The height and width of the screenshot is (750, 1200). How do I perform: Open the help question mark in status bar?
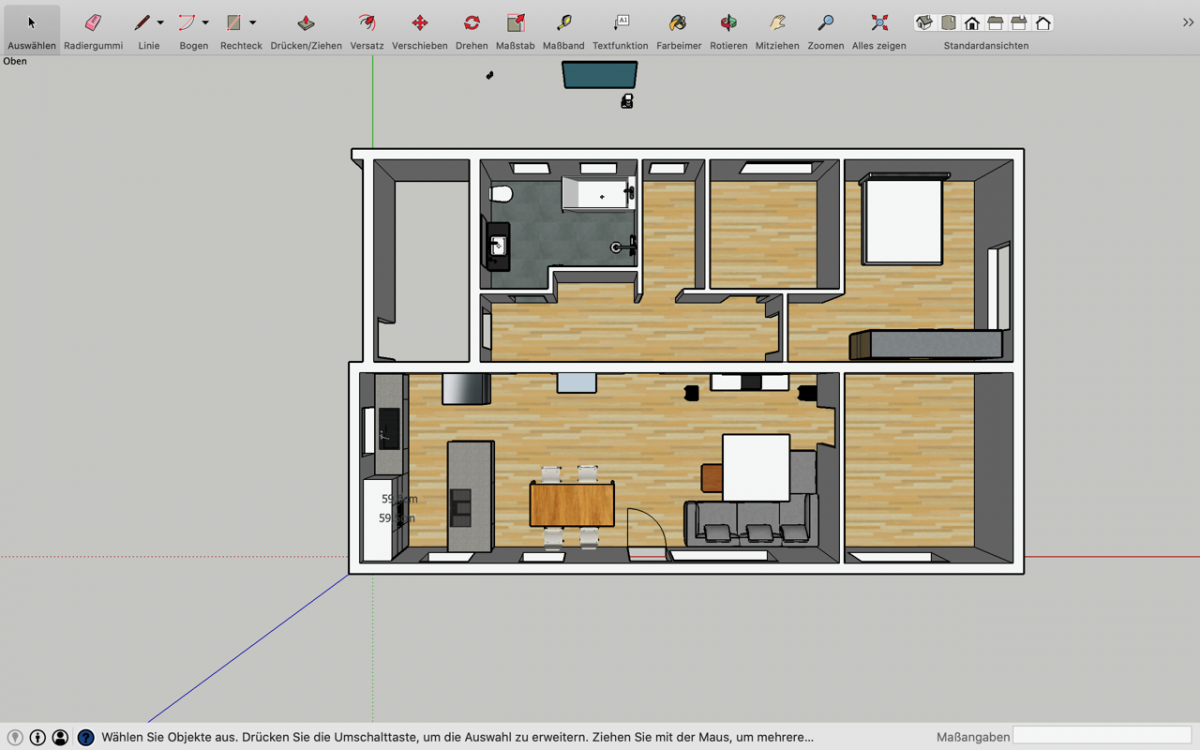point(86,737)
